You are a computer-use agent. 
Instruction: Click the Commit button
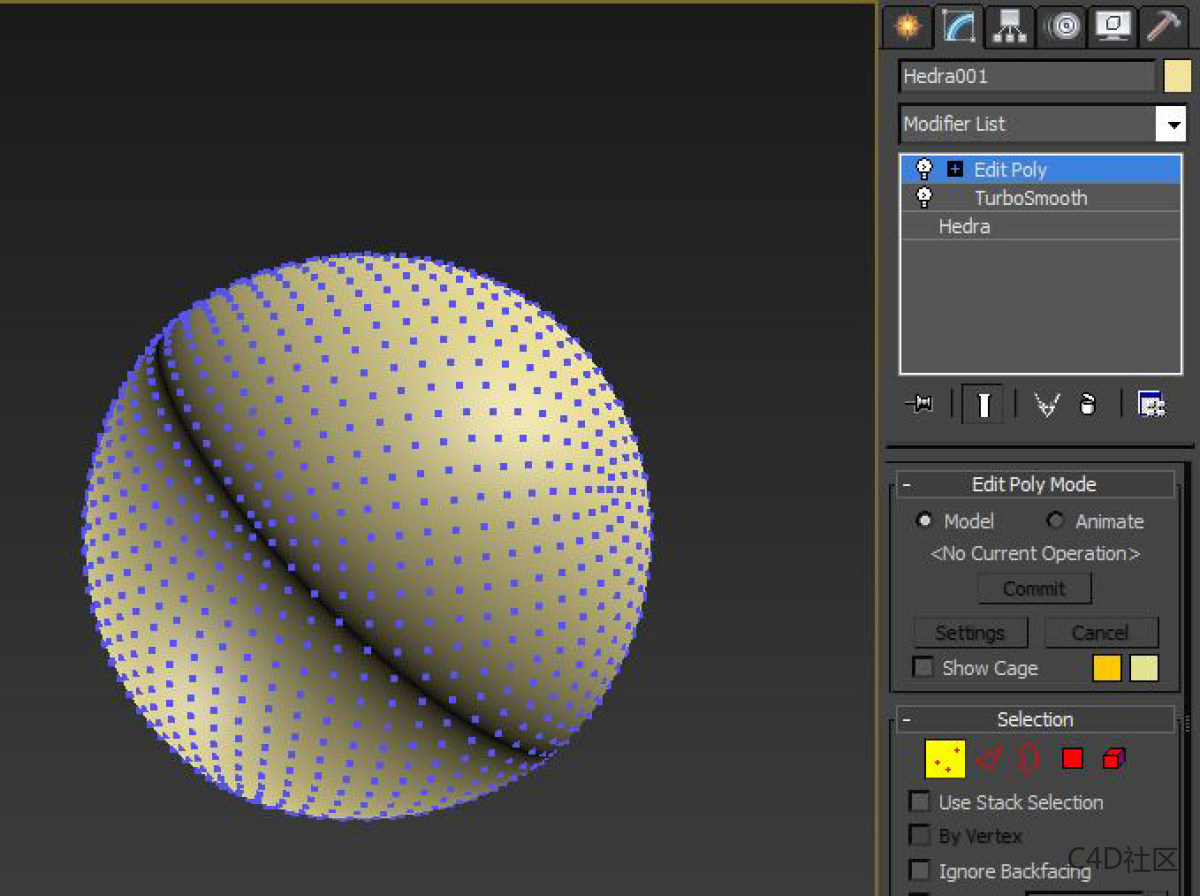point(1034,588)
